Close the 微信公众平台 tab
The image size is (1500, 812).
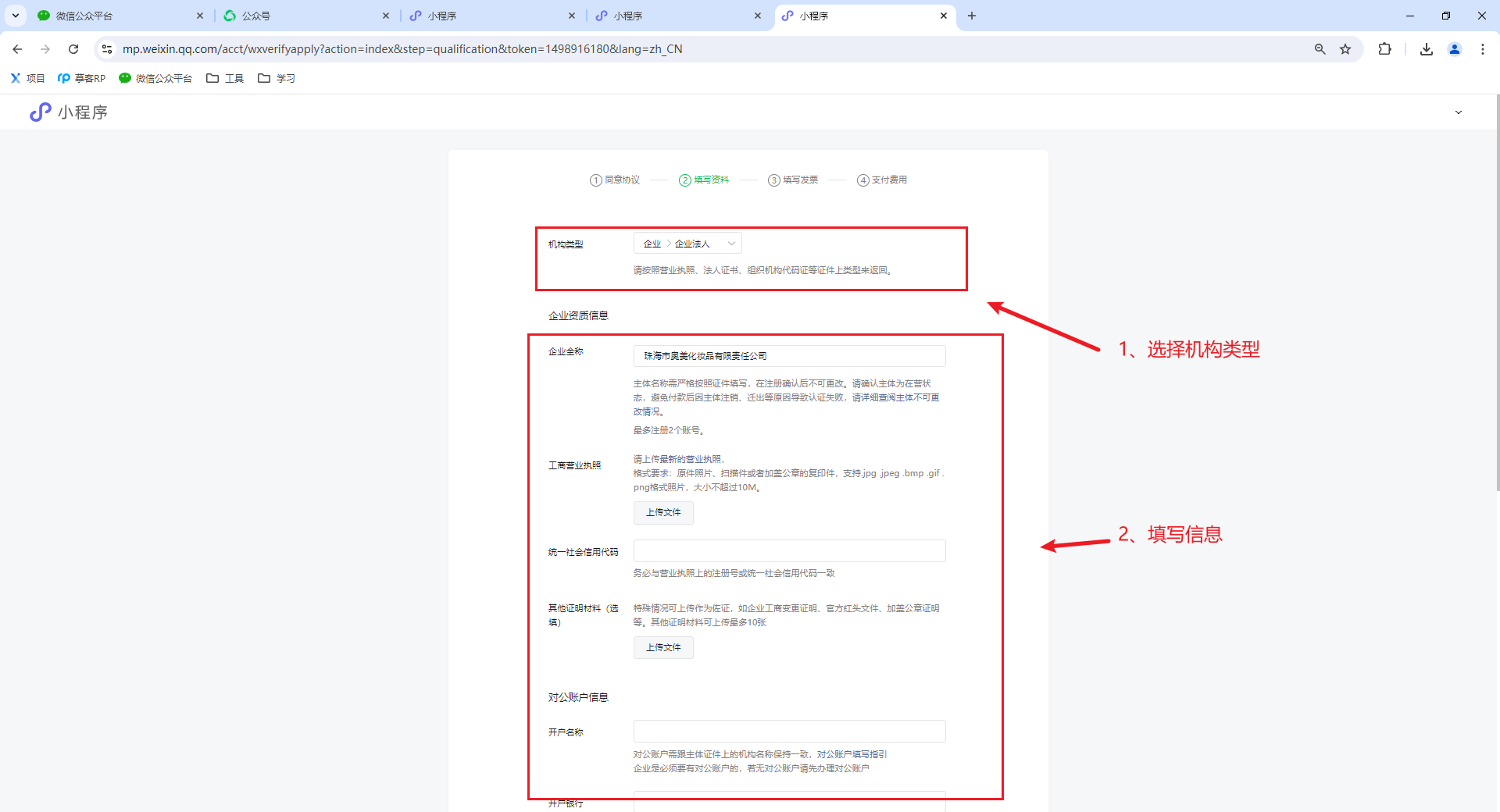click(x=200, y=16)
